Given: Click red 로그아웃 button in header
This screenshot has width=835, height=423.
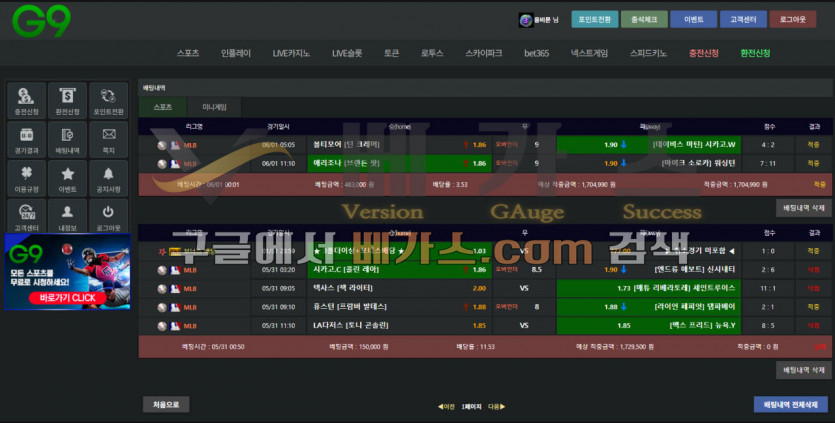Looking at the screenshot, I should click(x=792, y=20).
